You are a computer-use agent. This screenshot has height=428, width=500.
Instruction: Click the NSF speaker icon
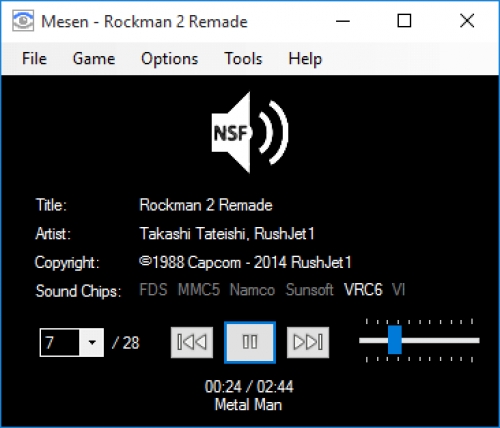click(x=250, y=132)
